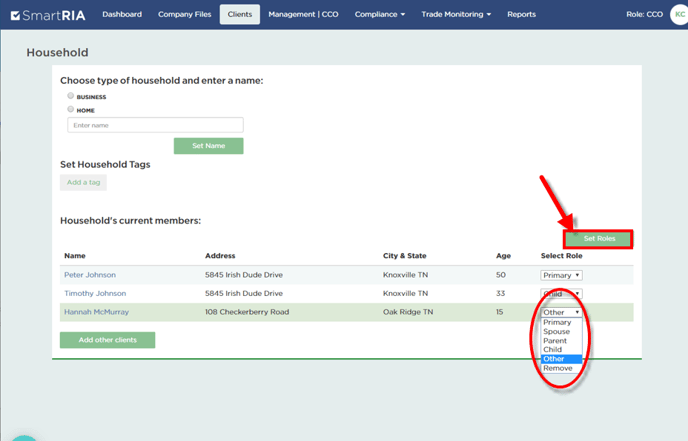688x441 pixels.
Task: Click Add a tag button
Action: [83, 183]
